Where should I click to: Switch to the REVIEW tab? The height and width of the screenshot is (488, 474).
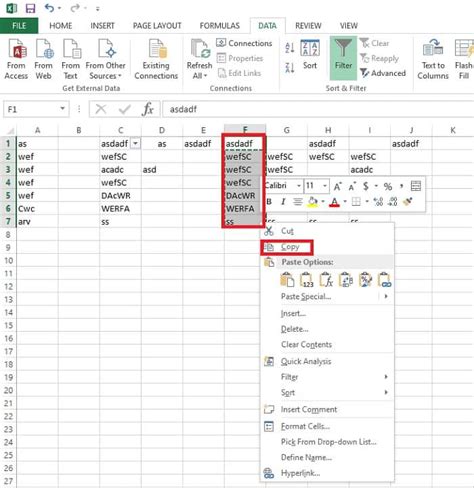coord(308,26)
